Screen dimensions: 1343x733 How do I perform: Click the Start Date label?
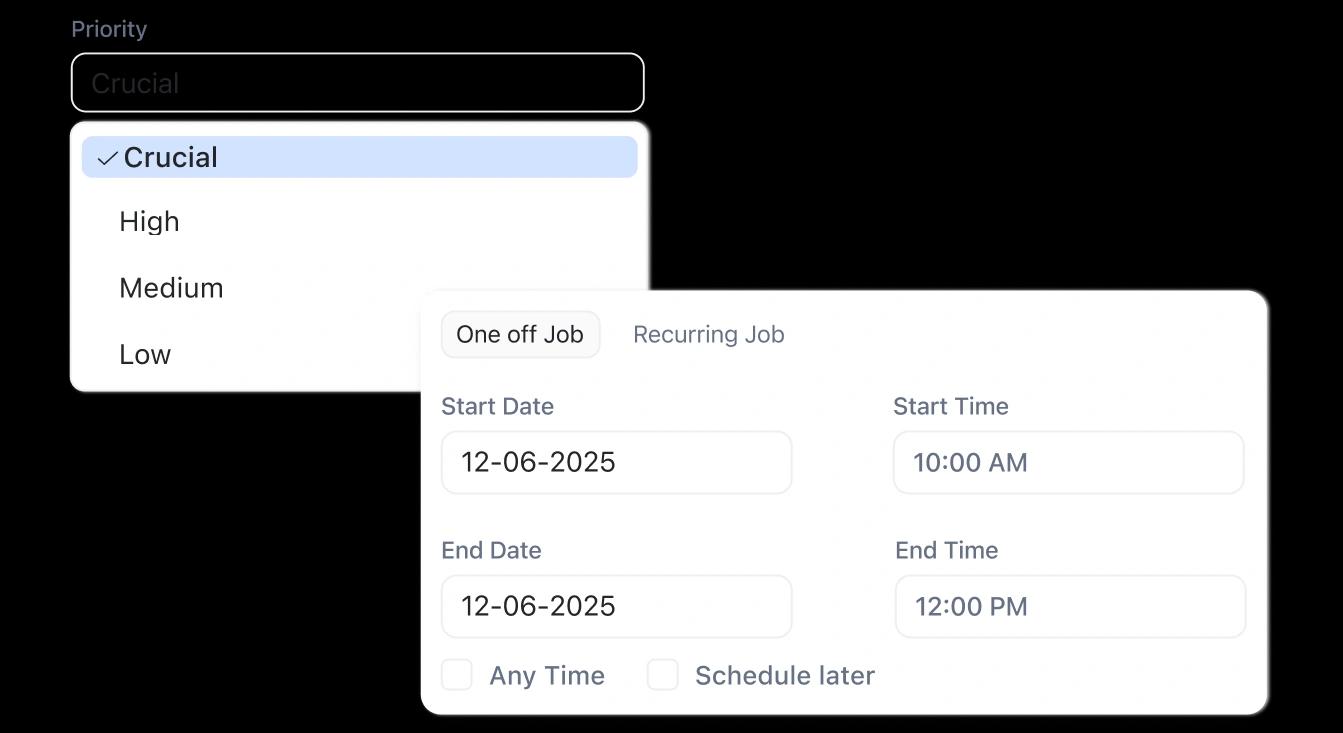497,406
